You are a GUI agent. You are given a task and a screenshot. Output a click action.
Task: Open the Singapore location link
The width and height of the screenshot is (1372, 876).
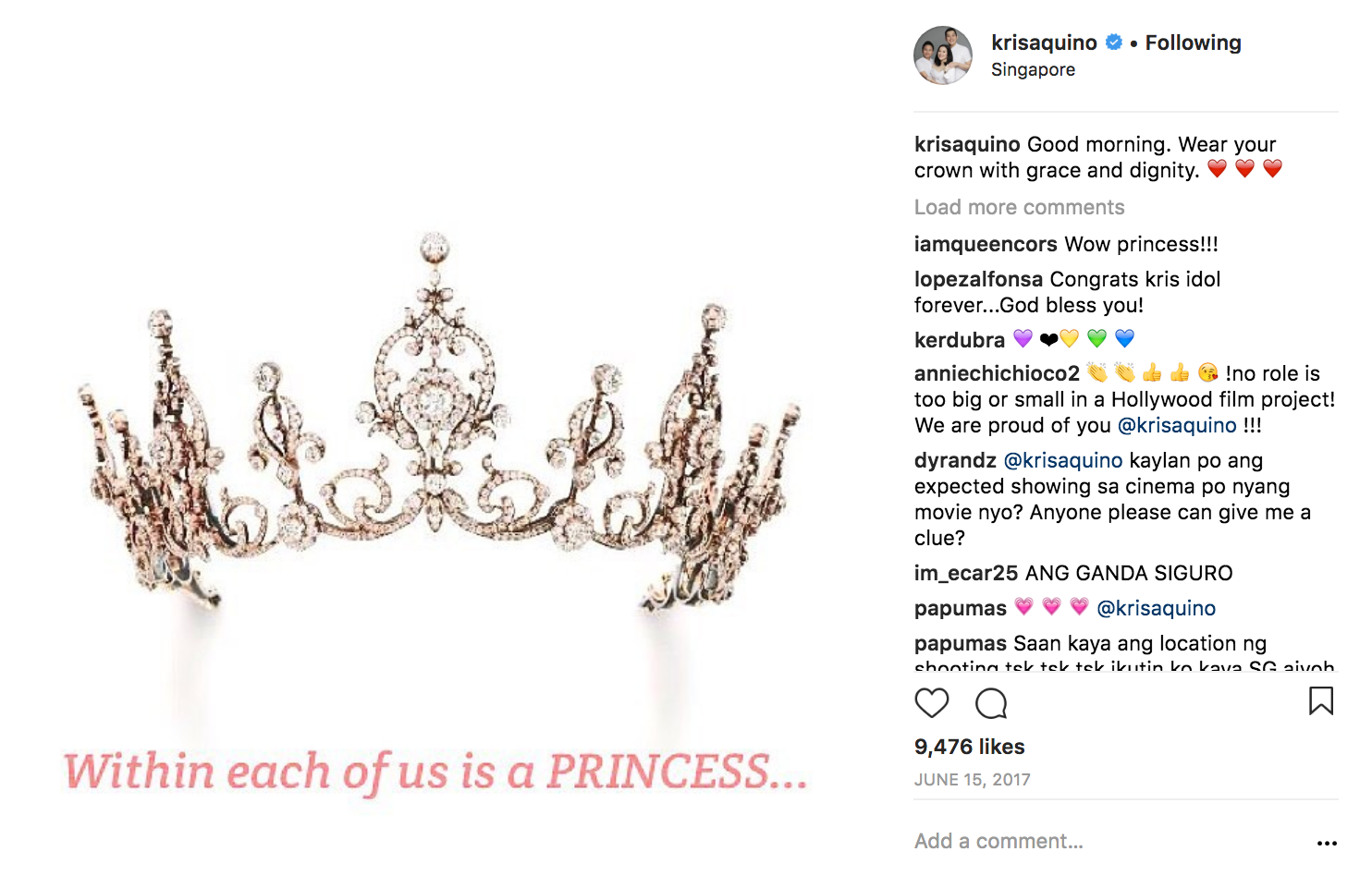(1033, 69)
